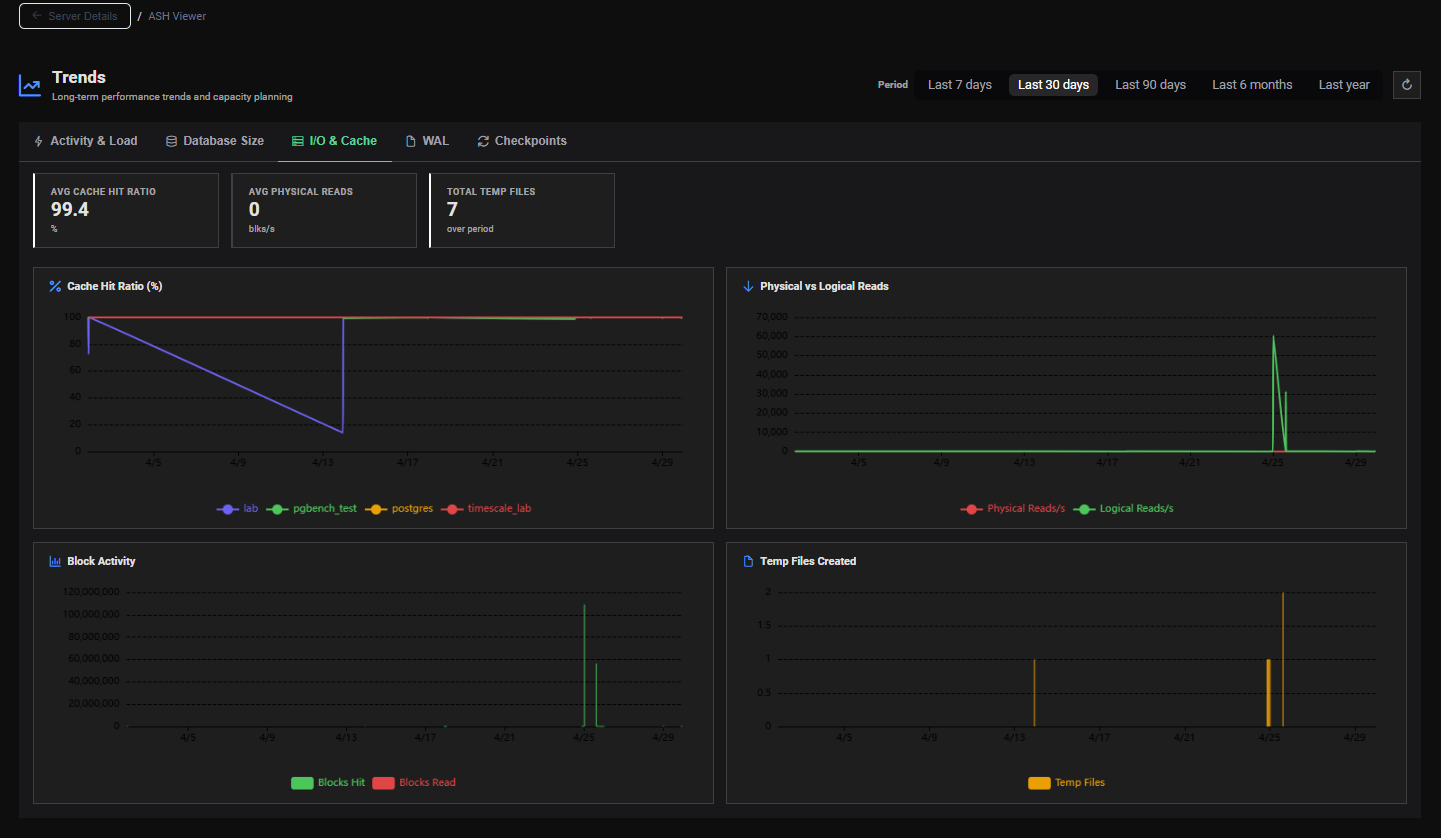Click the refresh icon next to period selector
1441x838 pixels.
click(1407, 85)
